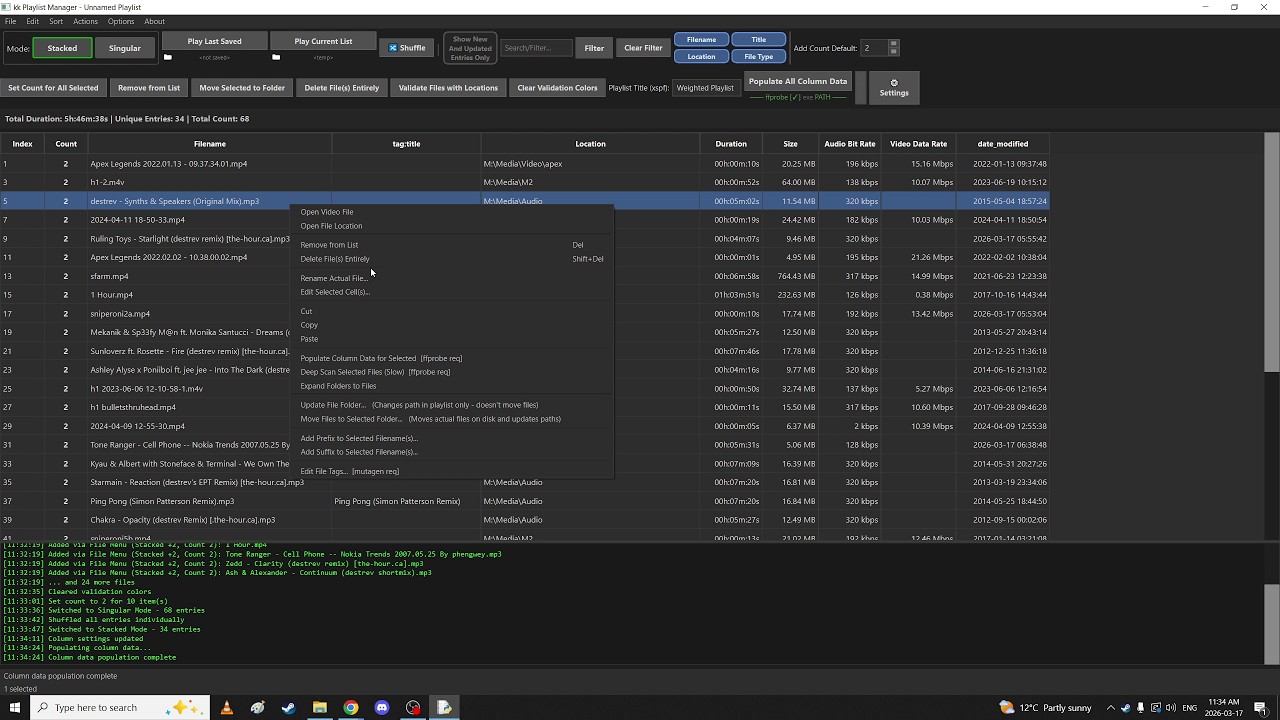Click the Playlist Title Weighted Playlist field
The height and width of the screenshot is (720, 1280).
705,88
